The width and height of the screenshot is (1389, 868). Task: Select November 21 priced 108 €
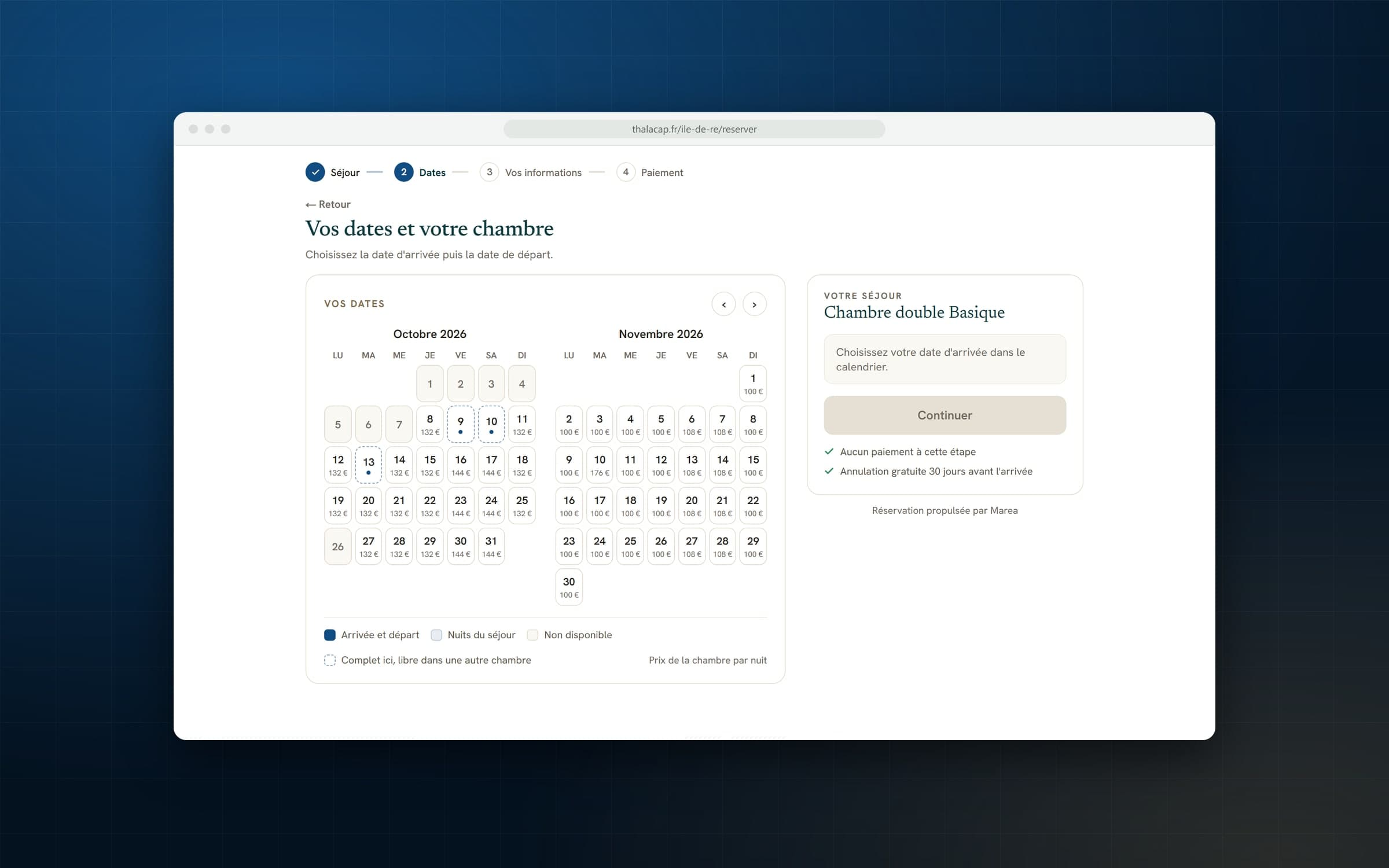click(x=722, y=506)
